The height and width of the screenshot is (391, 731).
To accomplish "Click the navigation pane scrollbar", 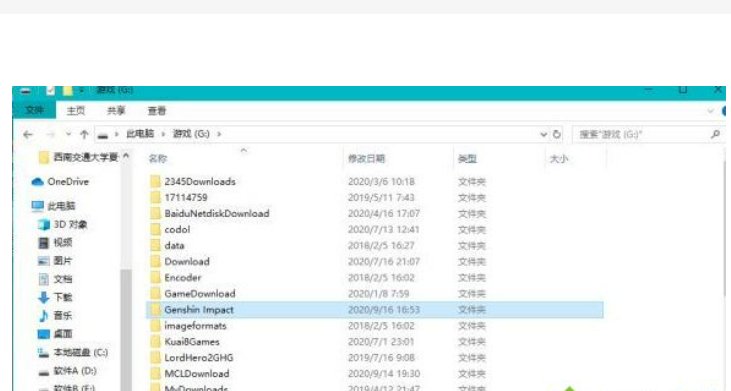I will [126, 329].
